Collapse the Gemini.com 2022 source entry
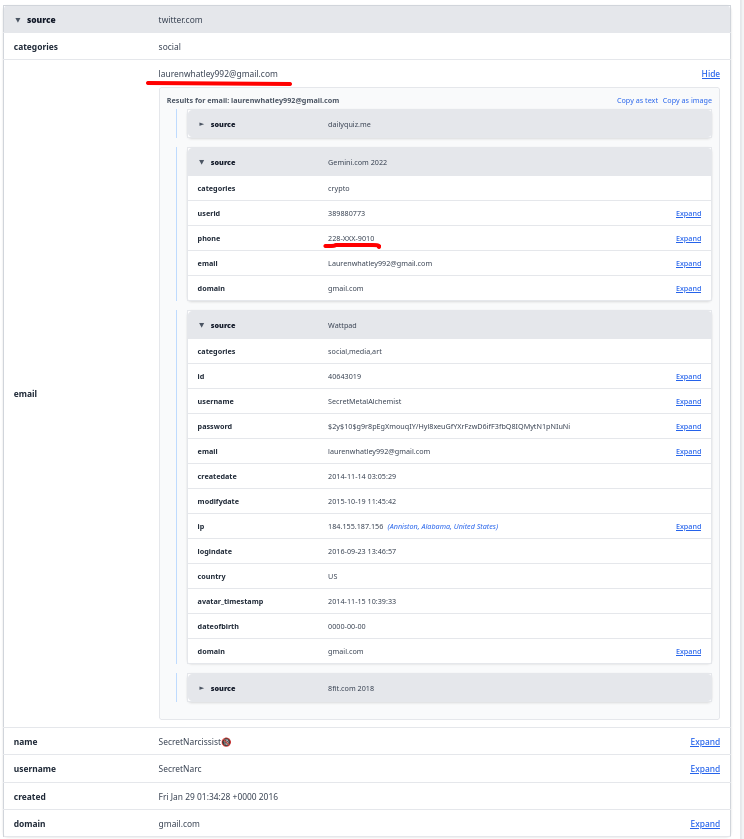Screen dimensions: 744x839 (201, 162)
